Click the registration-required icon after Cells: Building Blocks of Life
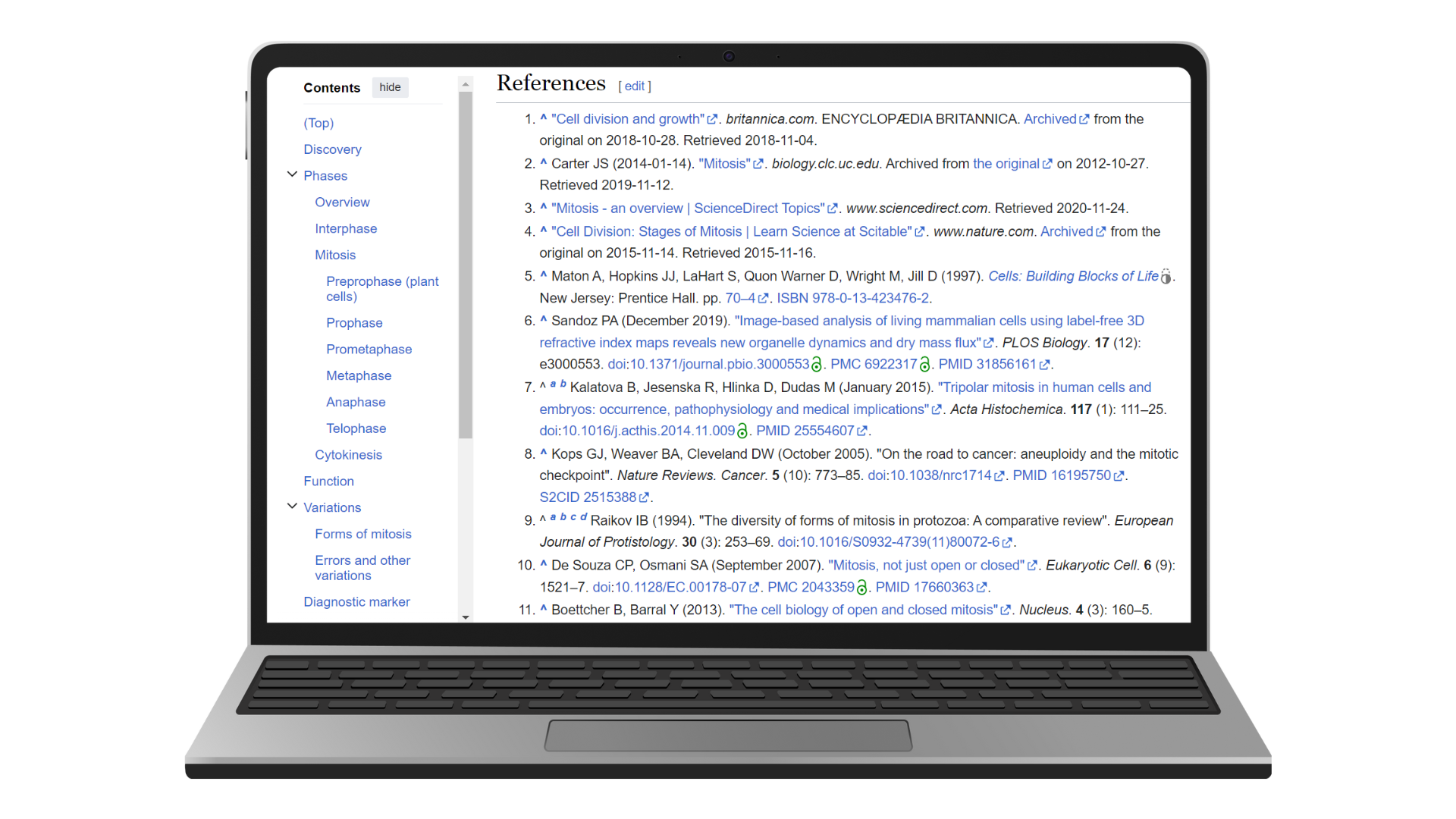1456x819 pixels. [1166, 277]
